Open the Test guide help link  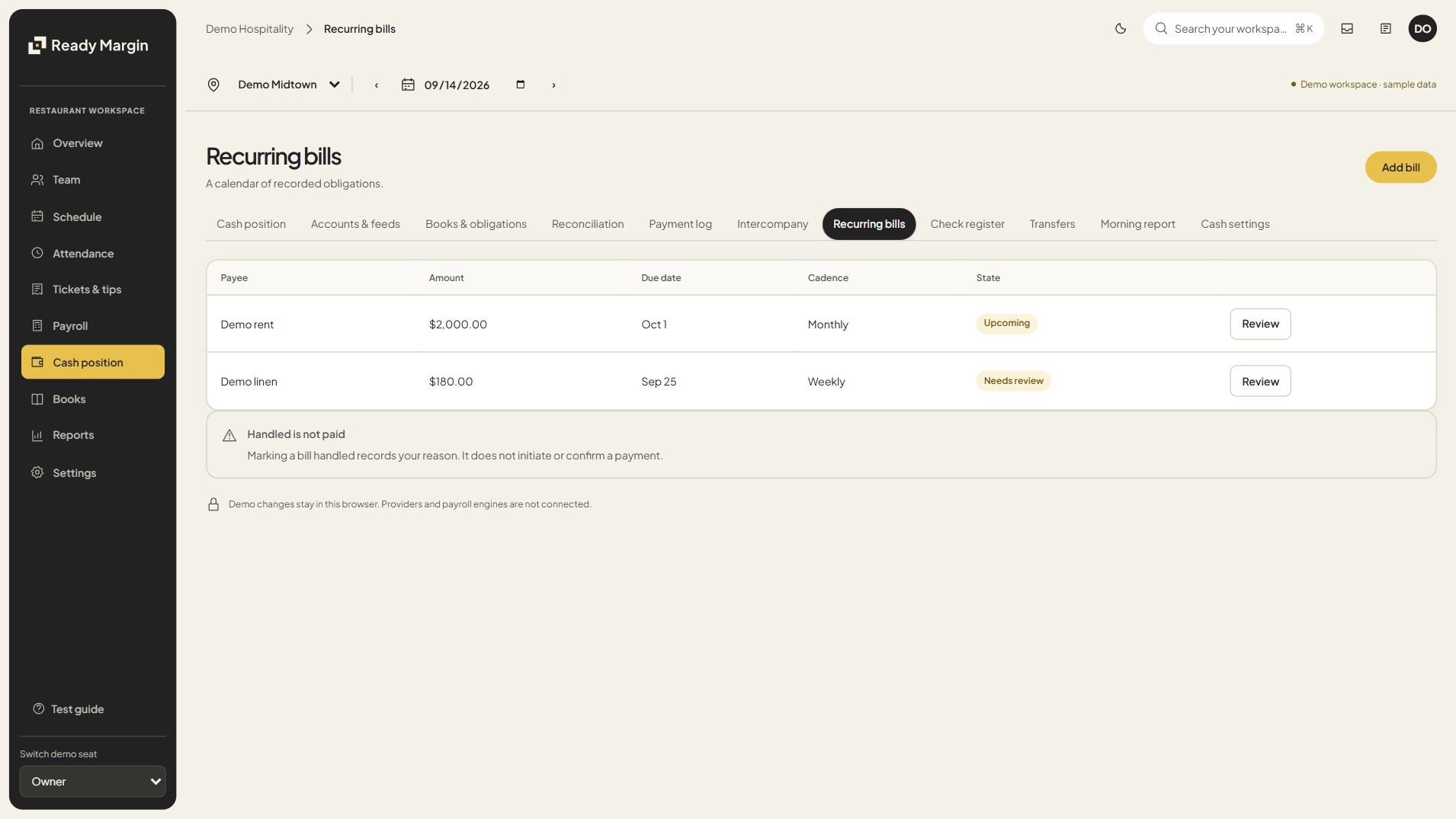(x=69, y=709)
